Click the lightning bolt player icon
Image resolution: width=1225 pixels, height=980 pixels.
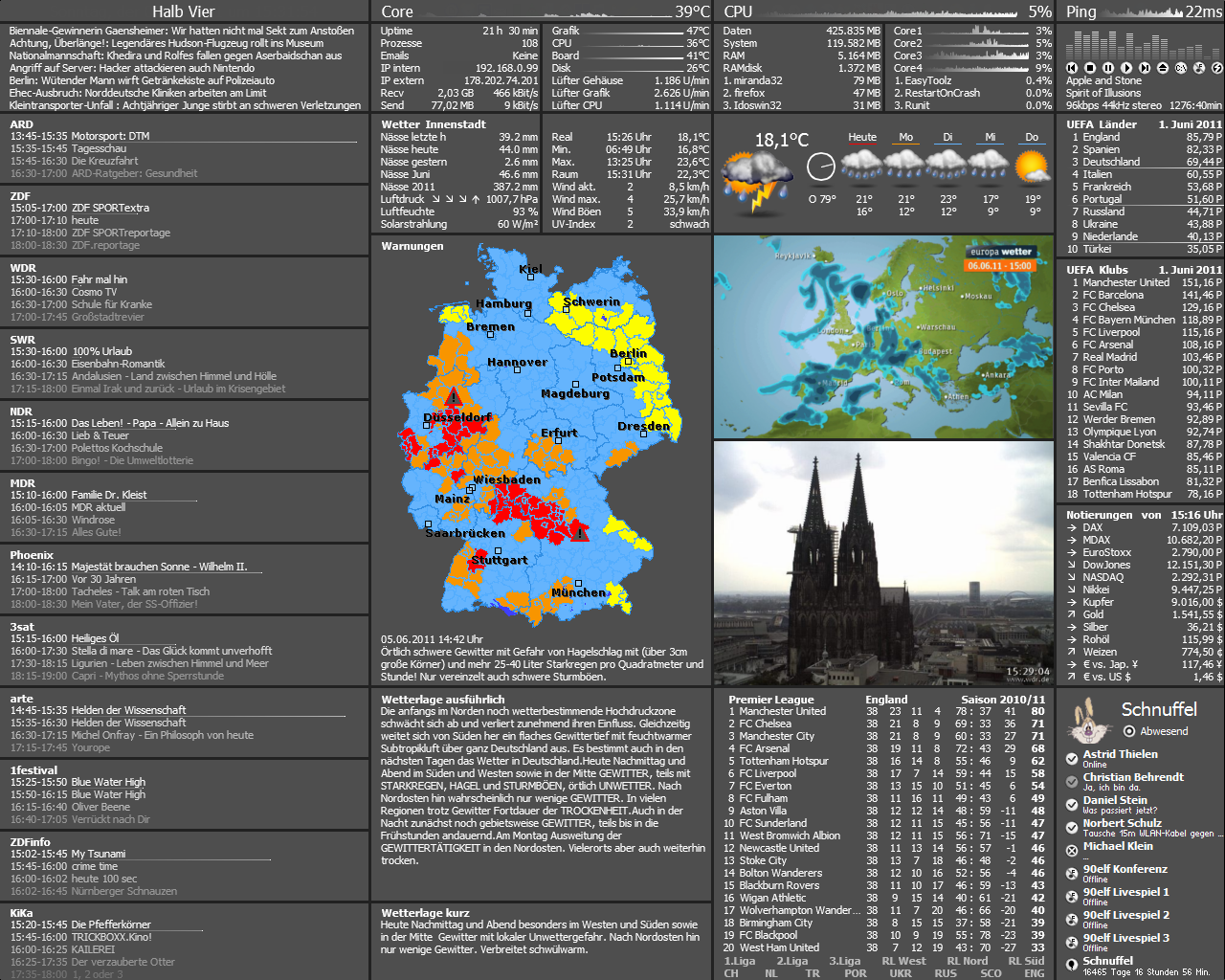(1217, 68)
